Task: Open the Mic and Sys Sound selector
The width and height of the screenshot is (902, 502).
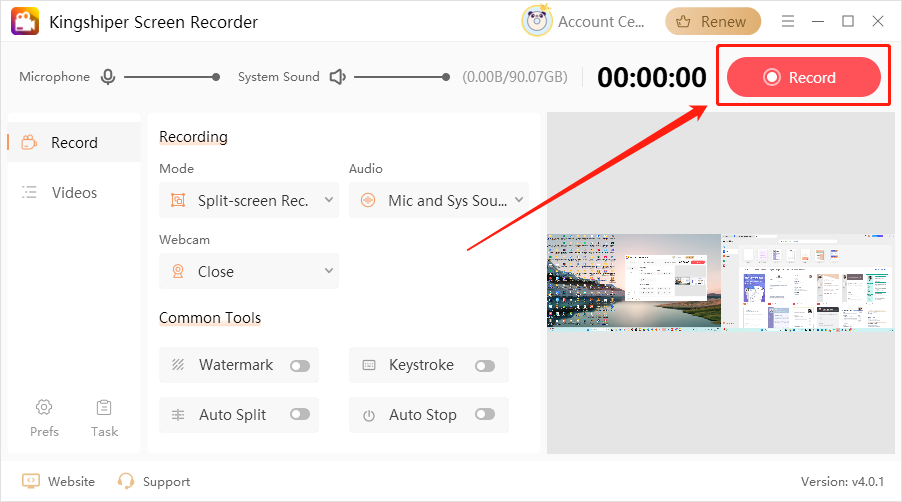Action: (439, 200)
